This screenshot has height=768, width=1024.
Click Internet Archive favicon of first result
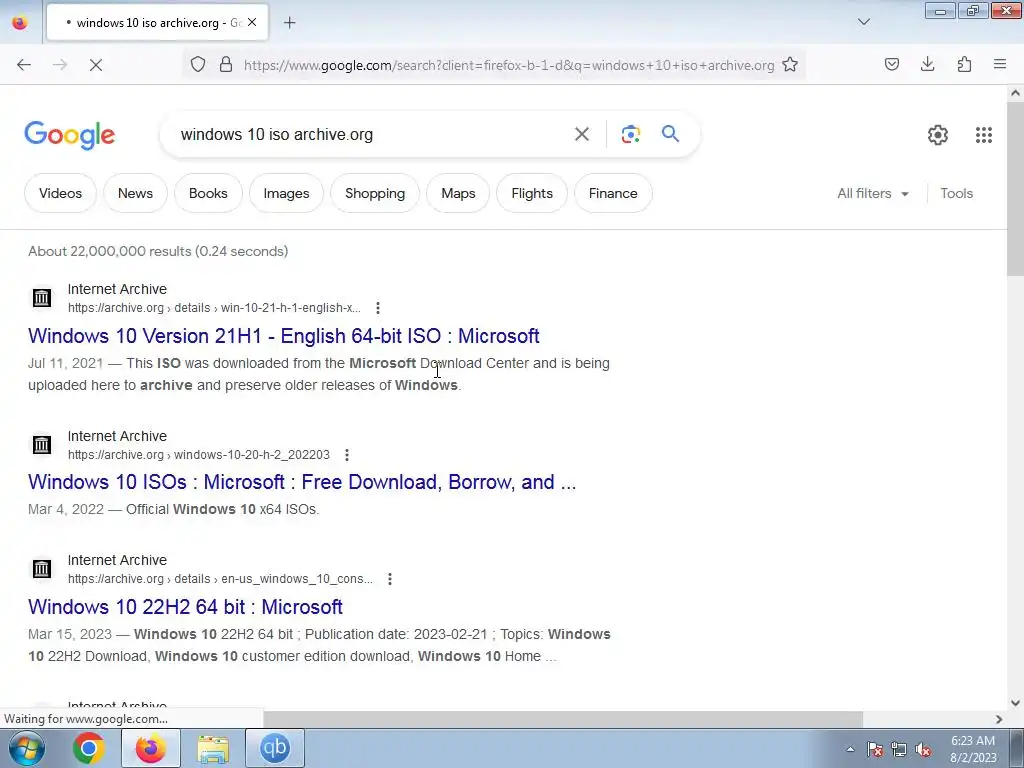(x=42, y=298)
